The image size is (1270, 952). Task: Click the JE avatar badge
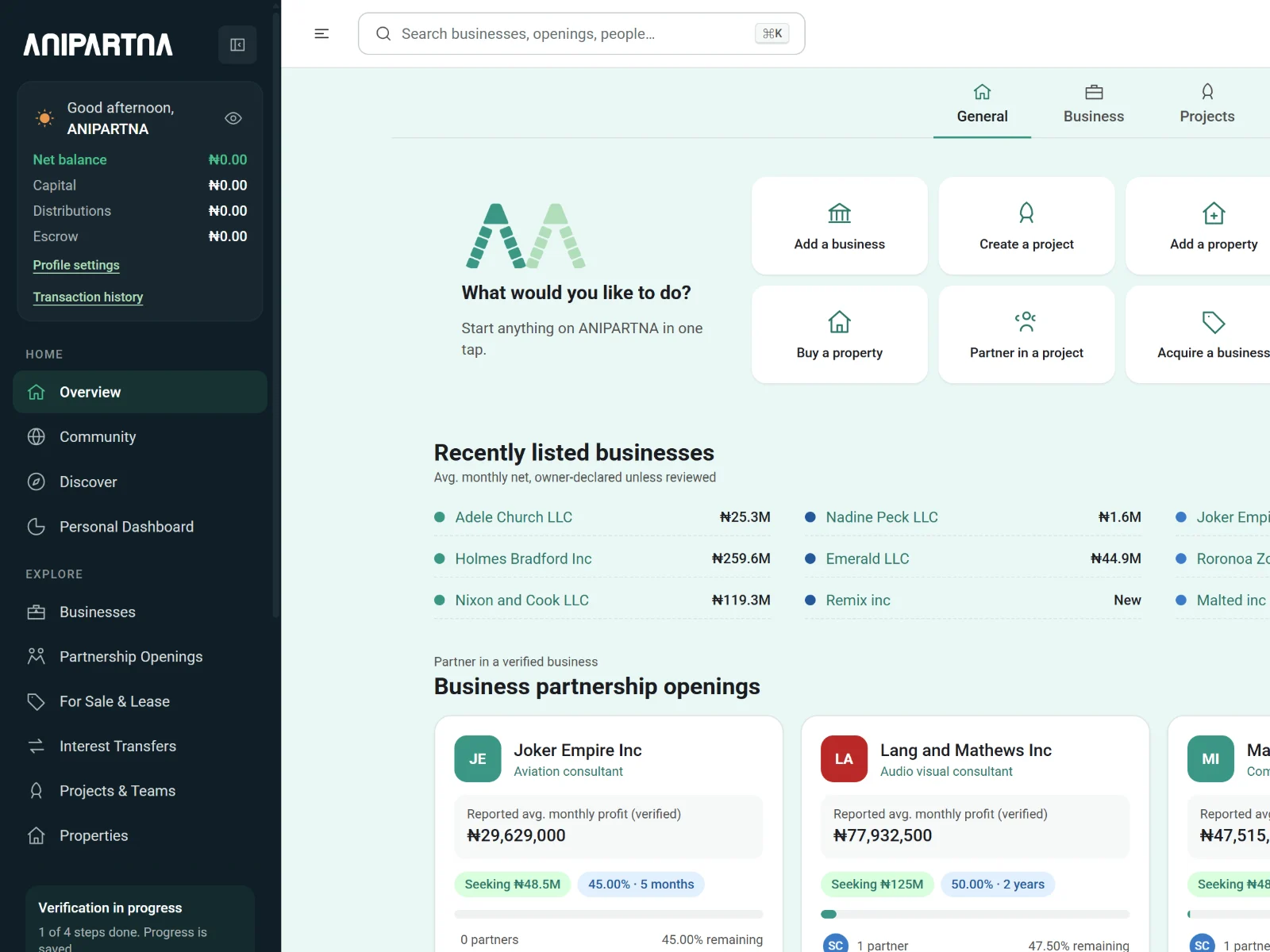tap(478, 759)
